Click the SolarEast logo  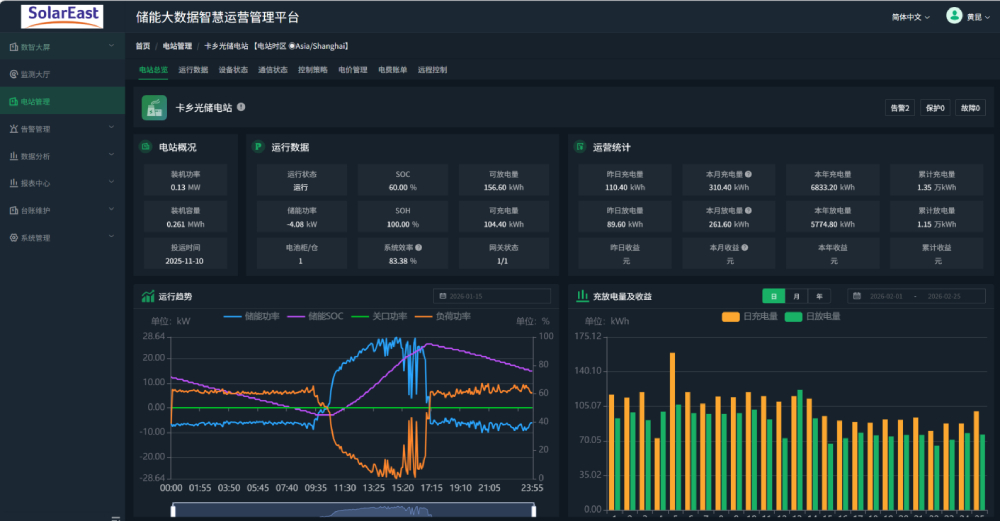tap(61, 17)
